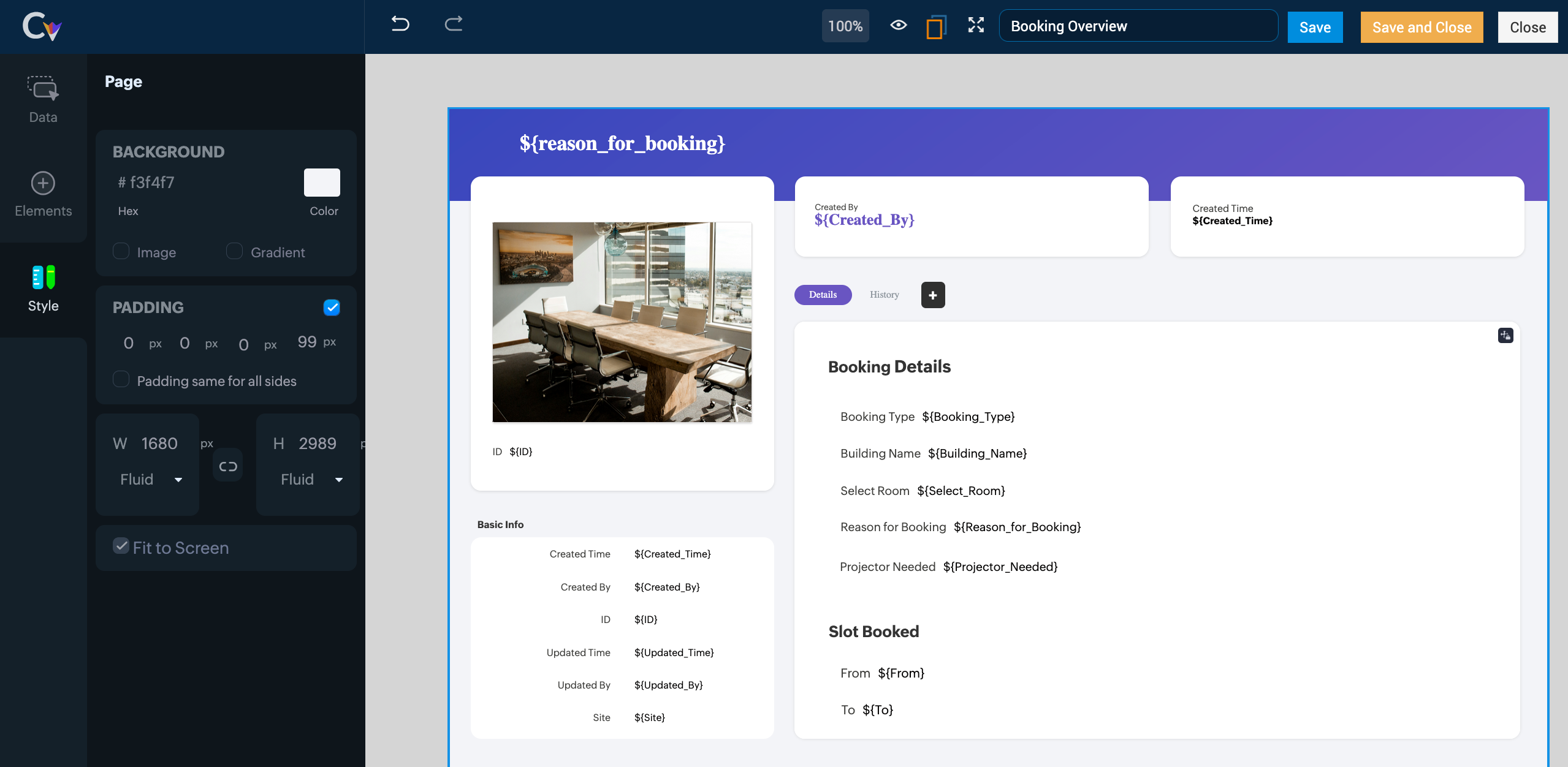
Task: Enable background Gradient checkbox
Action: [234, 251]
